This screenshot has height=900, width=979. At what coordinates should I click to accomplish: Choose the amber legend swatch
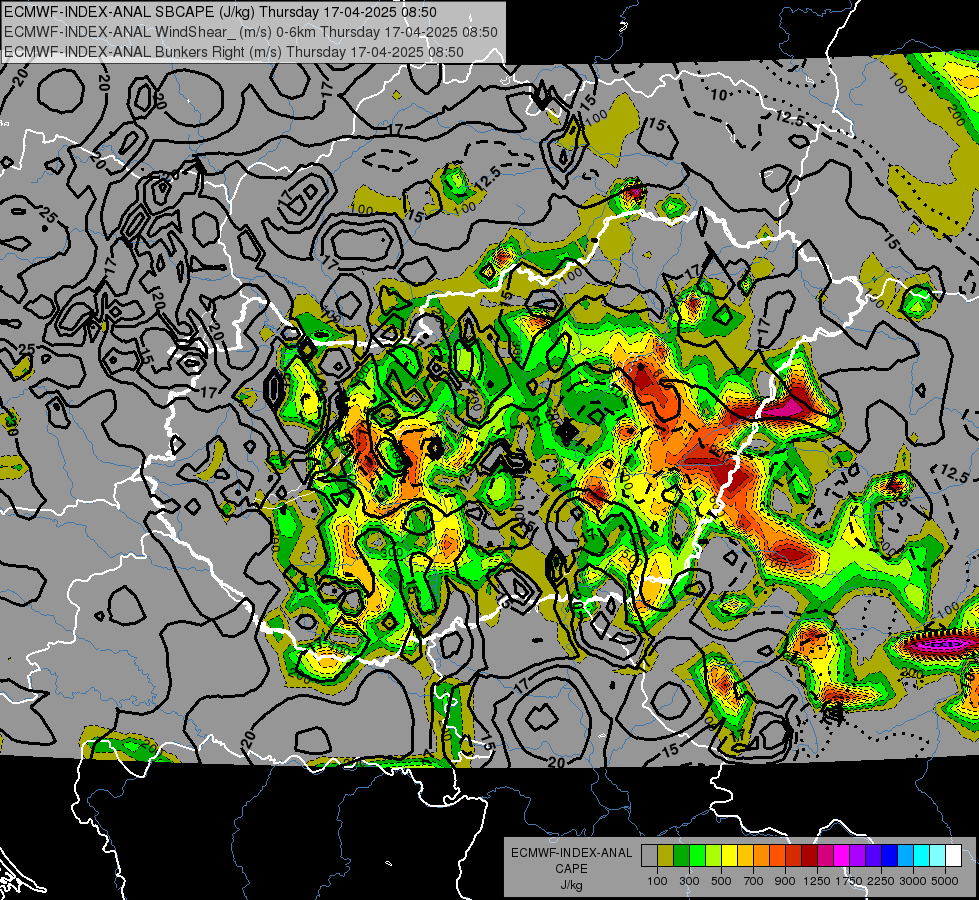tap(745, 855)
